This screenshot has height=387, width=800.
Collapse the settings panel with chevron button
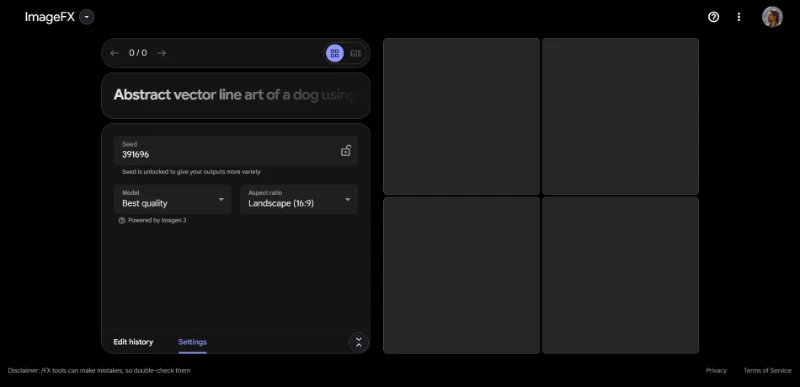(x=358, y=342)
